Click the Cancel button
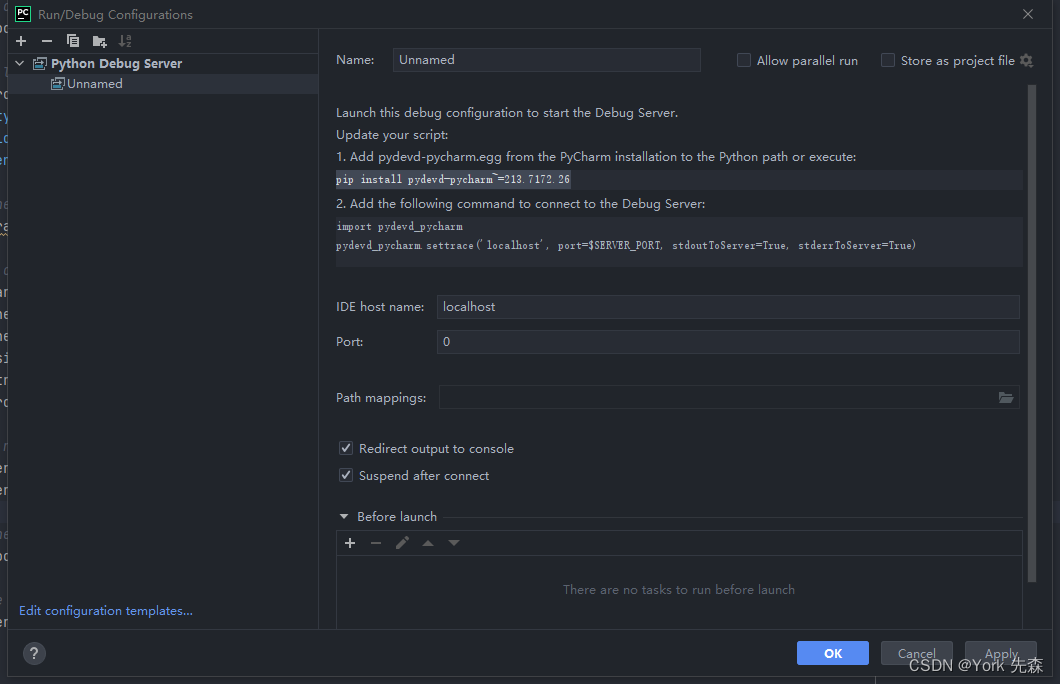 917,654
